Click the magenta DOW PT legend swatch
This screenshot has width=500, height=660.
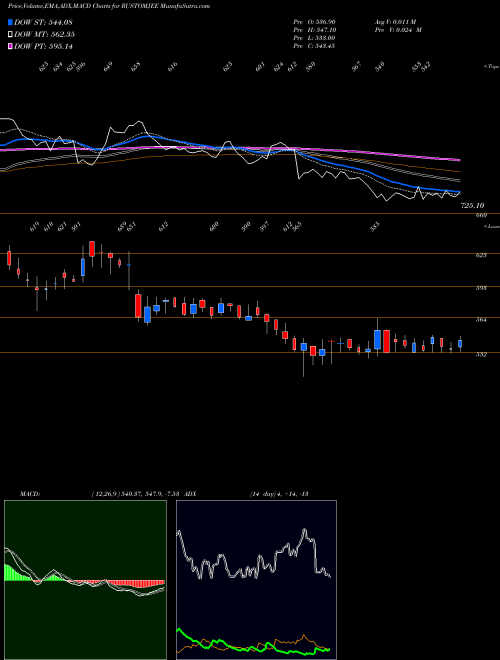coord(10,46)
